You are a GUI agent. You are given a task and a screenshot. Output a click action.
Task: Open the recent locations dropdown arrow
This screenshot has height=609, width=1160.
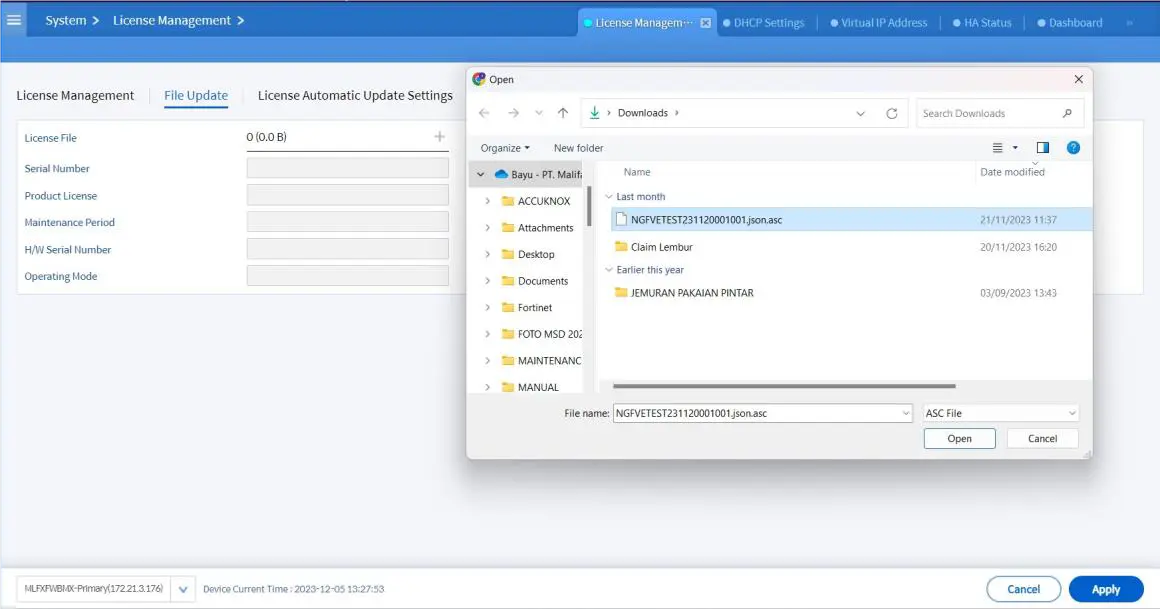tap(539, 113)
